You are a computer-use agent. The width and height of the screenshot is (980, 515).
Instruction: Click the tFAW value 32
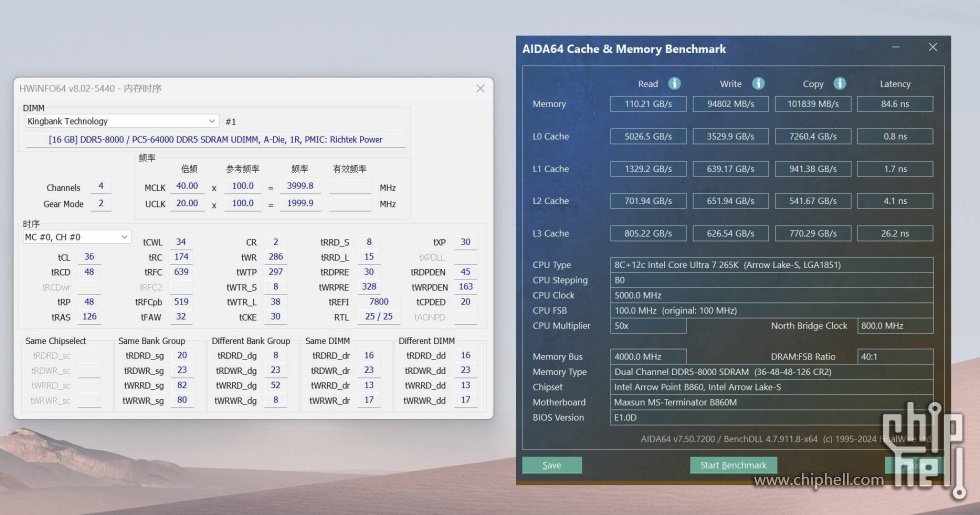pos(181,317)
